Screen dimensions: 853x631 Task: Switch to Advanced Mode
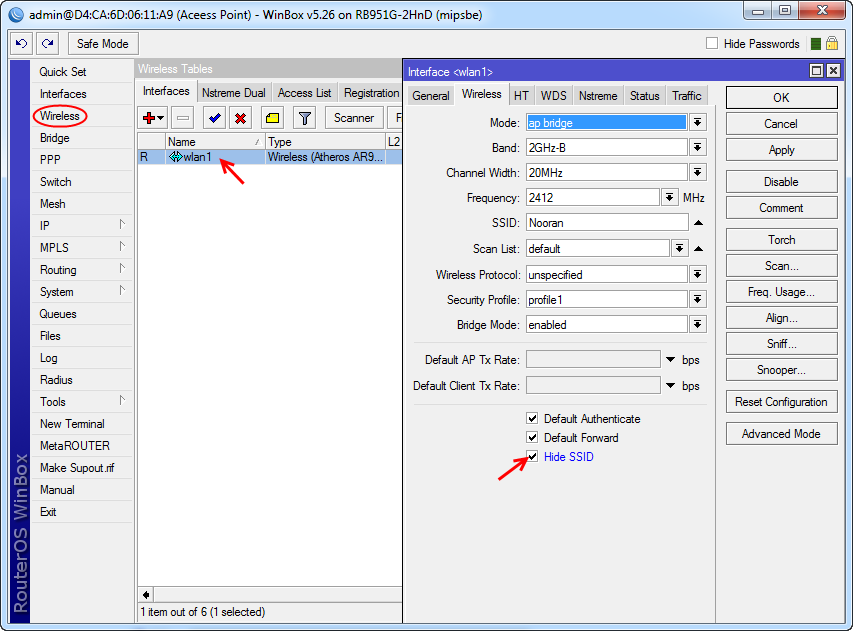click(781, 434)
